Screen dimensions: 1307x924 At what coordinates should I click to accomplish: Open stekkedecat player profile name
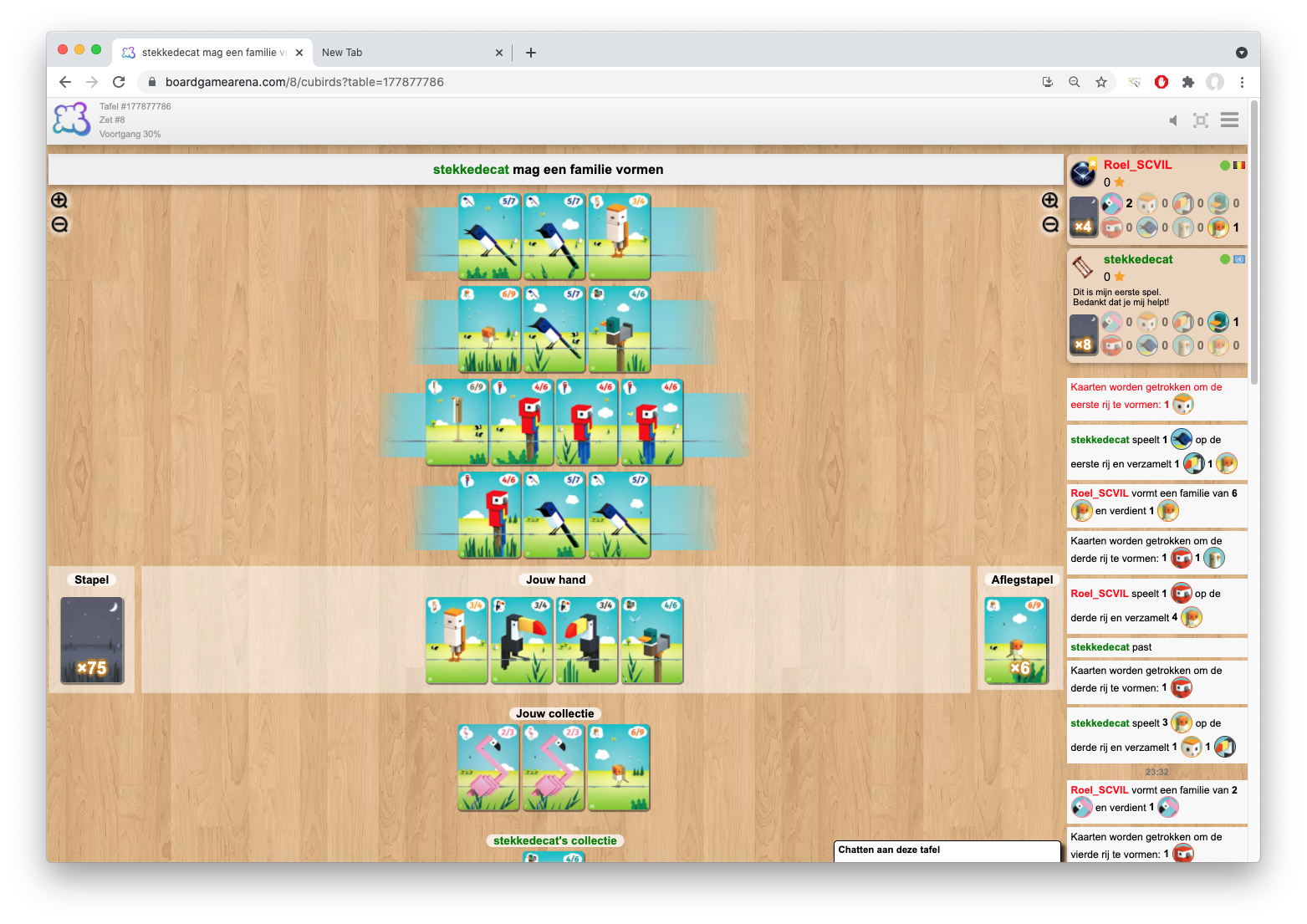click(1138, 259)
